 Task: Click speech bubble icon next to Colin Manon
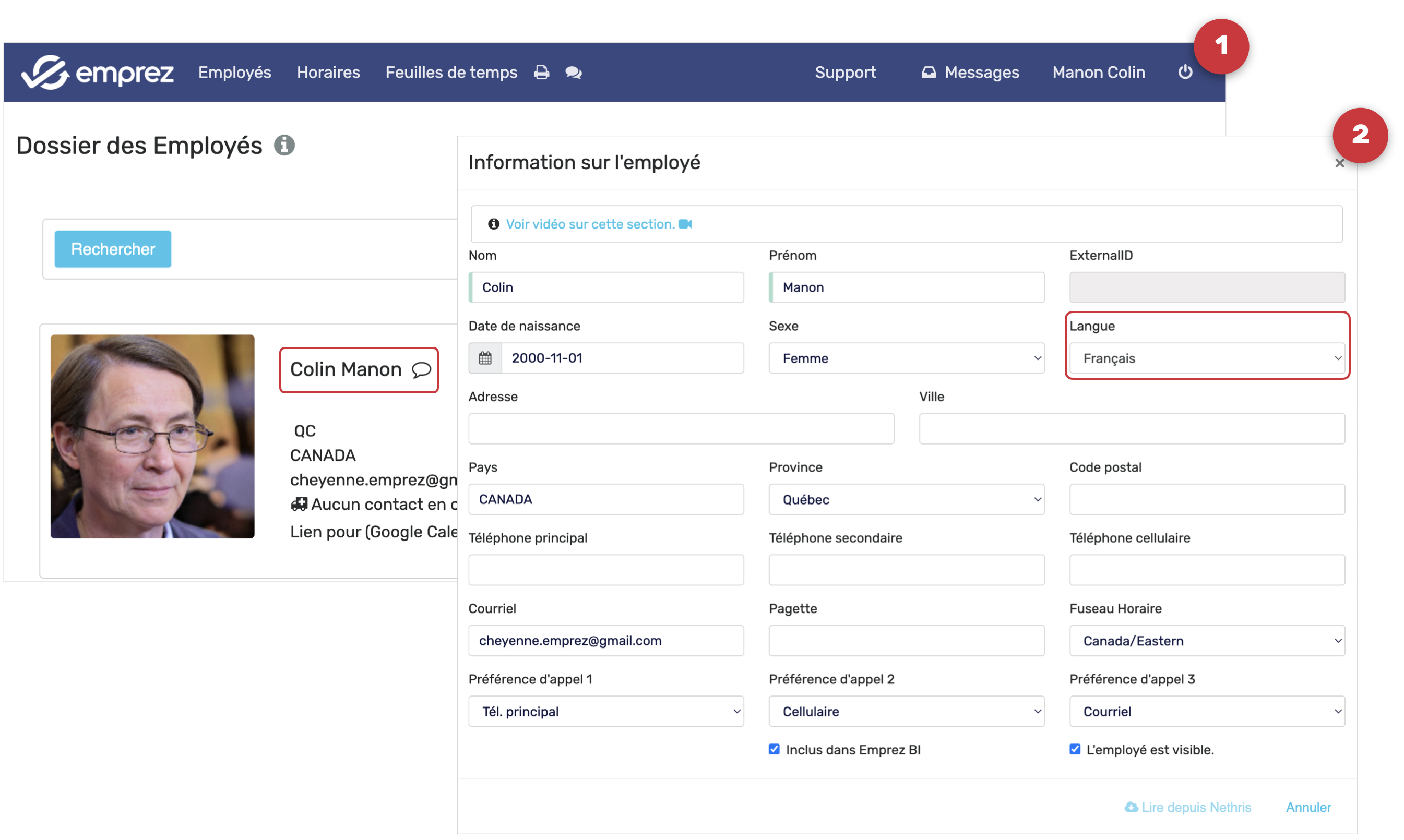(421, 369)
